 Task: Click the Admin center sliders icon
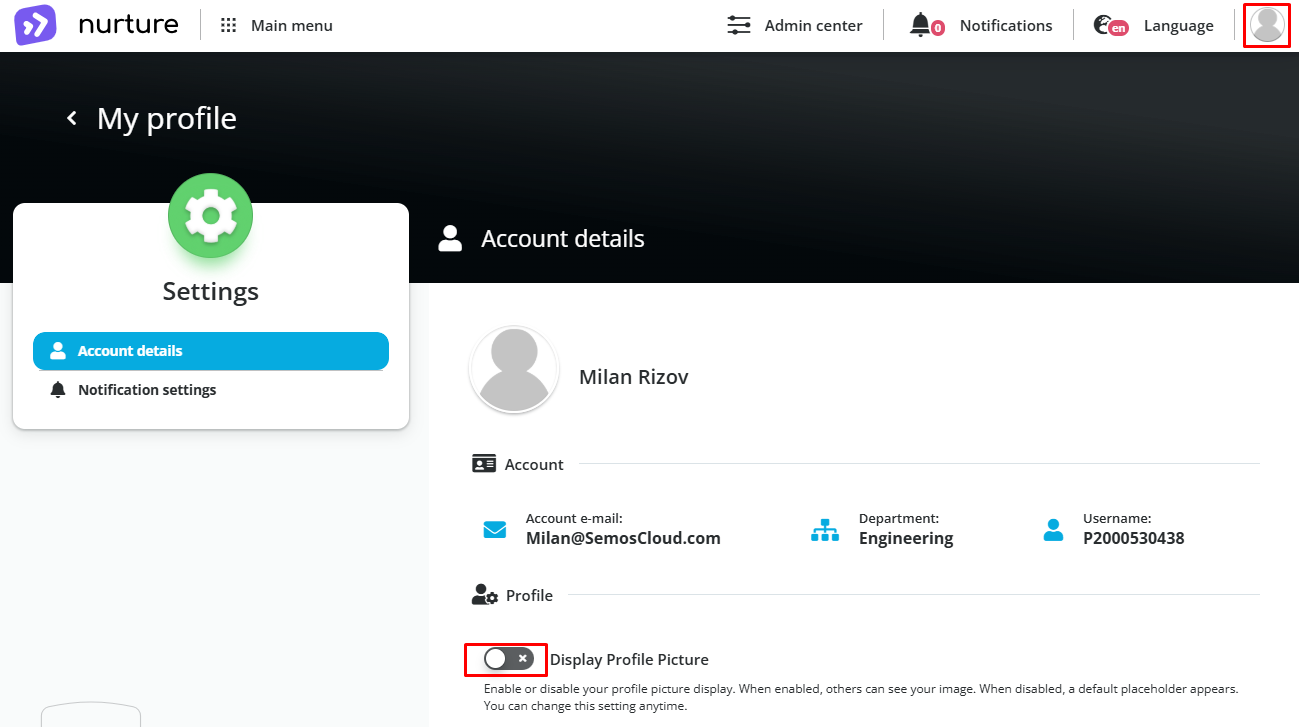pyautogui.click(x=739, y=25)
